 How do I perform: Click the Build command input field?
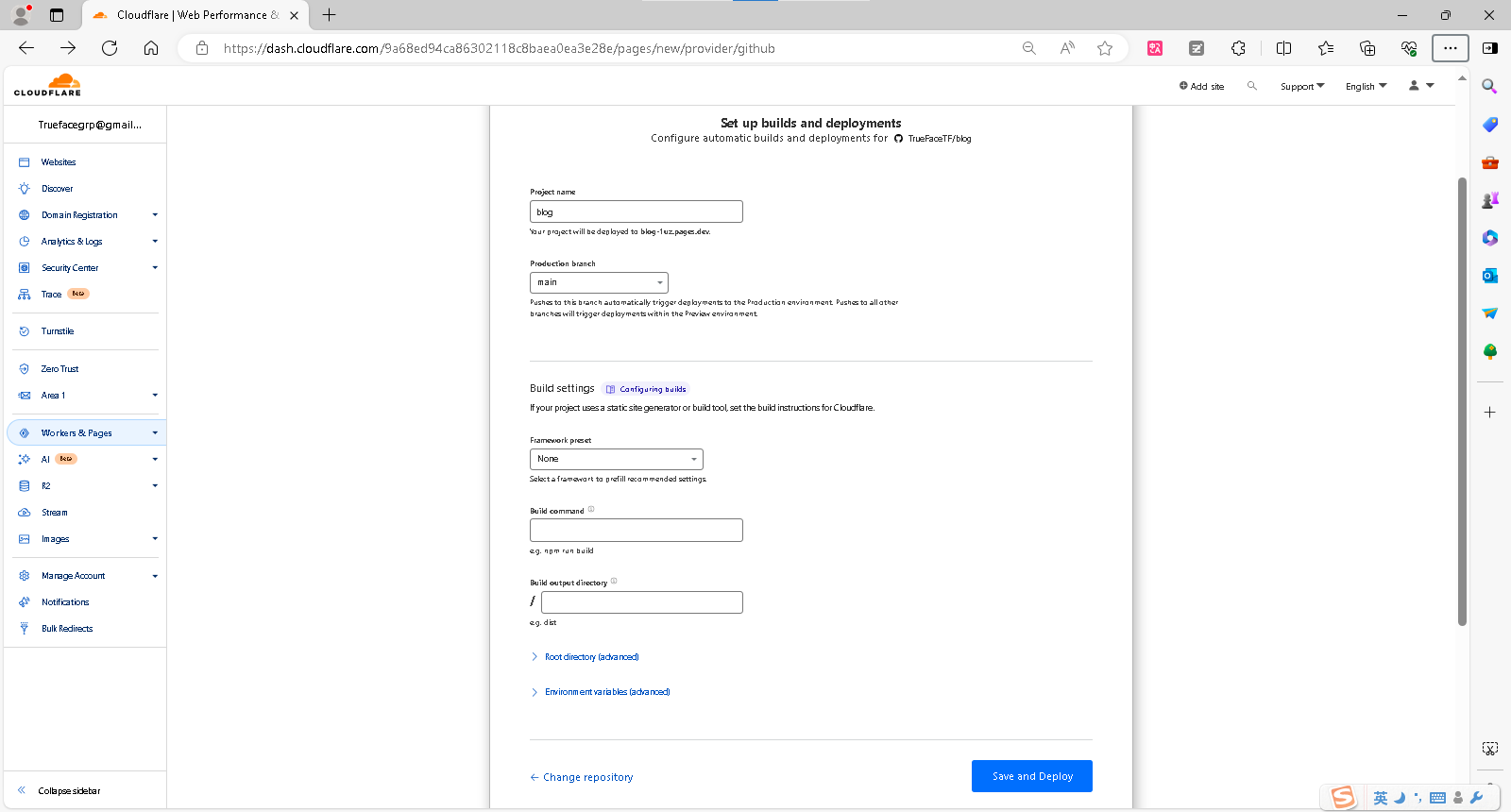(x=636, y=531)
